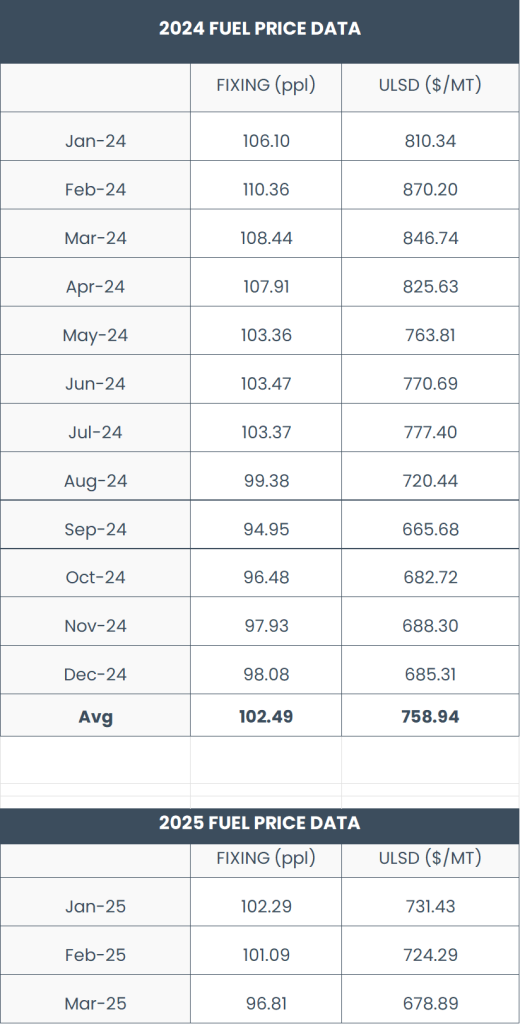The width and height of the screenshot is (520, 1024).
Task: Select the Feb-24 fixing value 110.36
Action: tap(266, 189)
